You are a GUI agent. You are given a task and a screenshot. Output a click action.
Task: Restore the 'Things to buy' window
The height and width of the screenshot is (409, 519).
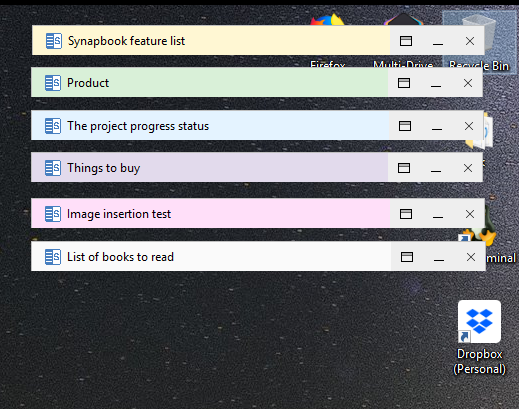click(x=404, y=168)
